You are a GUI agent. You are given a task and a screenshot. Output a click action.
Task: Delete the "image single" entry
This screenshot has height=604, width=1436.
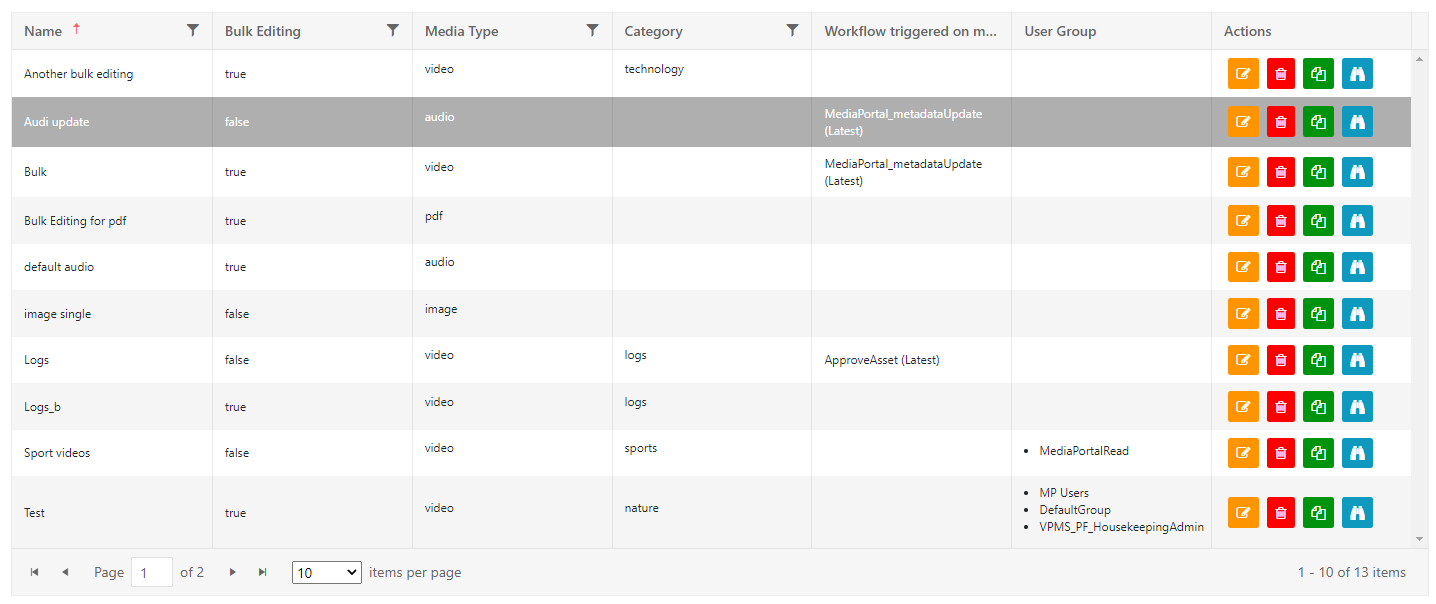1280,313
